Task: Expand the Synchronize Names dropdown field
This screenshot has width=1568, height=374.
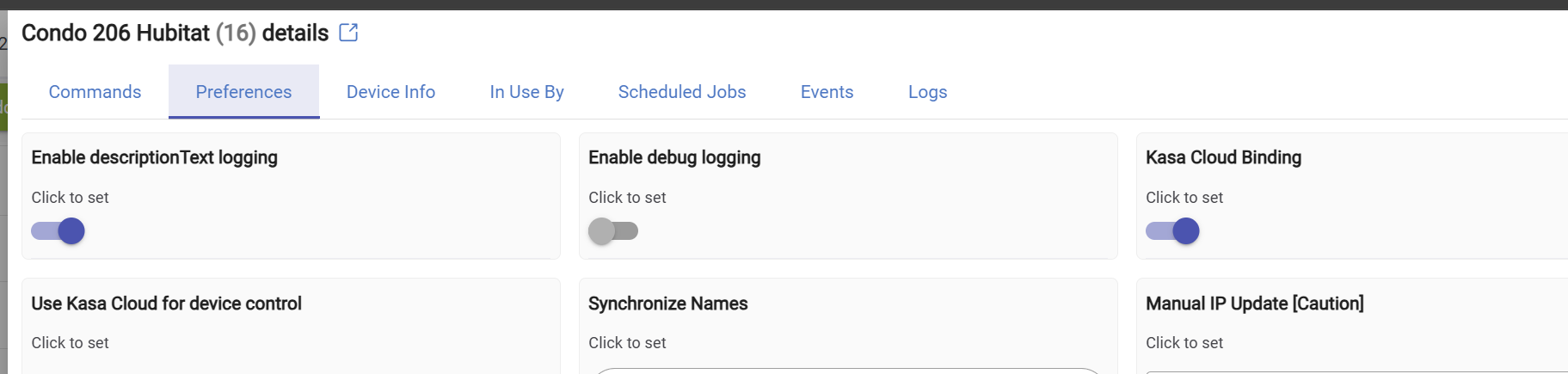Action: [x=848, y=371]
